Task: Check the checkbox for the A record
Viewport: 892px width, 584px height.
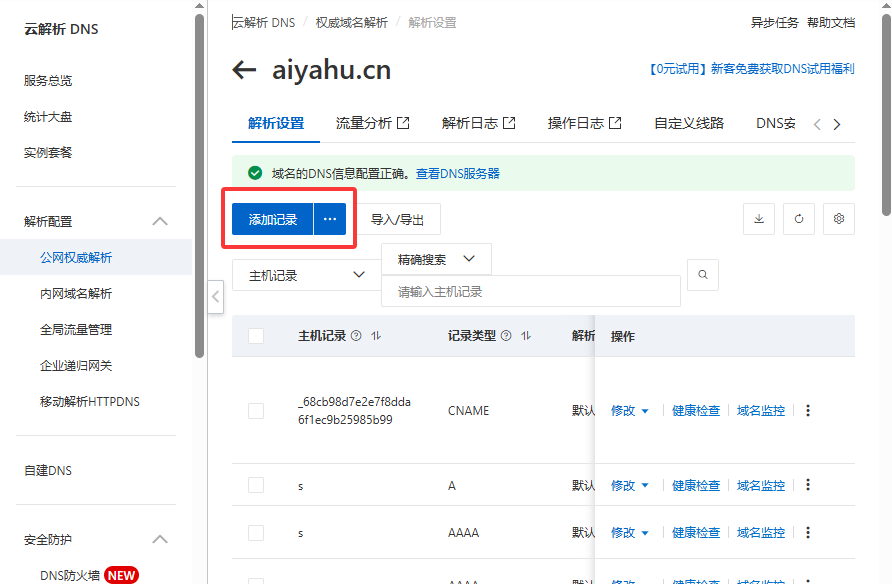Action: tap(256, 485)
